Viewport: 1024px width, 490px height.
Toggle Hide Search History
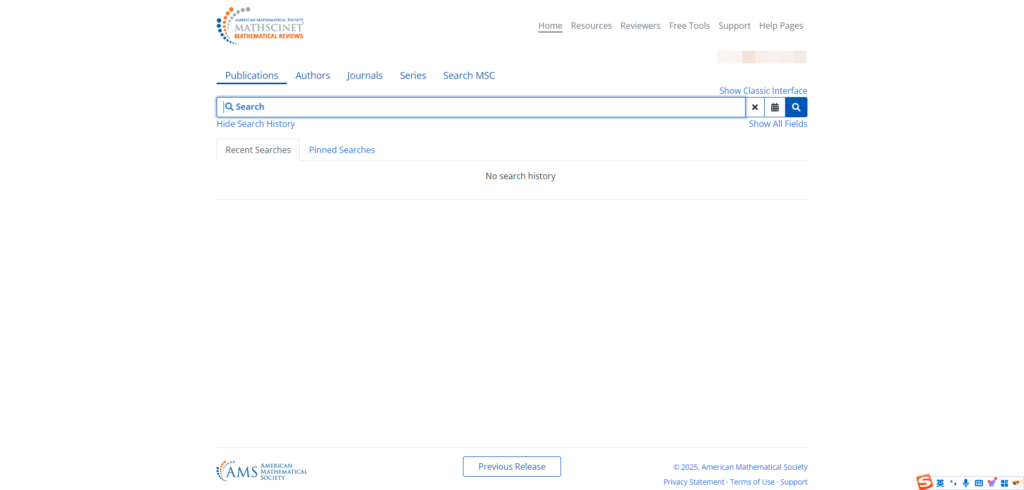coord(256,124)
